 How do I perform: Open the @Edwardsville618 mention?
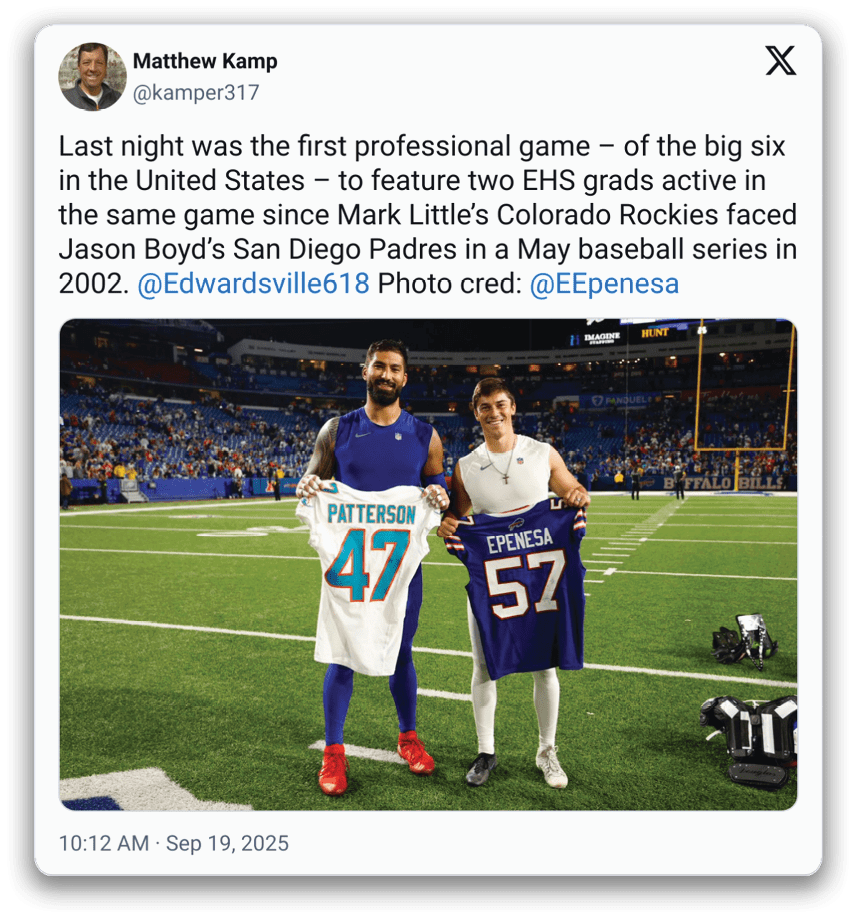(253, 284)
